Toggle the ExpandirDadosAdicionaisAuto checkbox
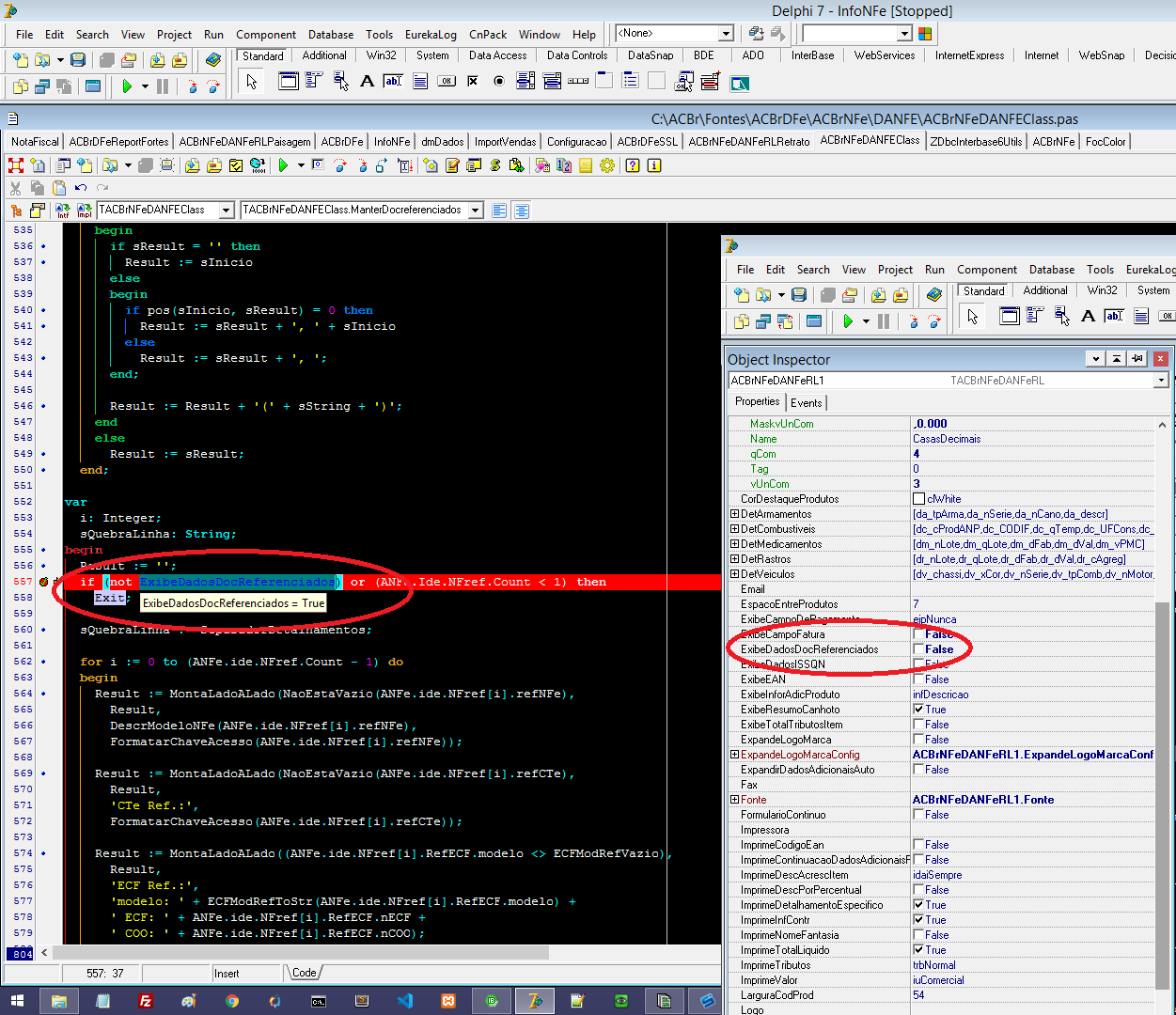The height and width of the screenshot is (1015, 1176). pos(919,770)
